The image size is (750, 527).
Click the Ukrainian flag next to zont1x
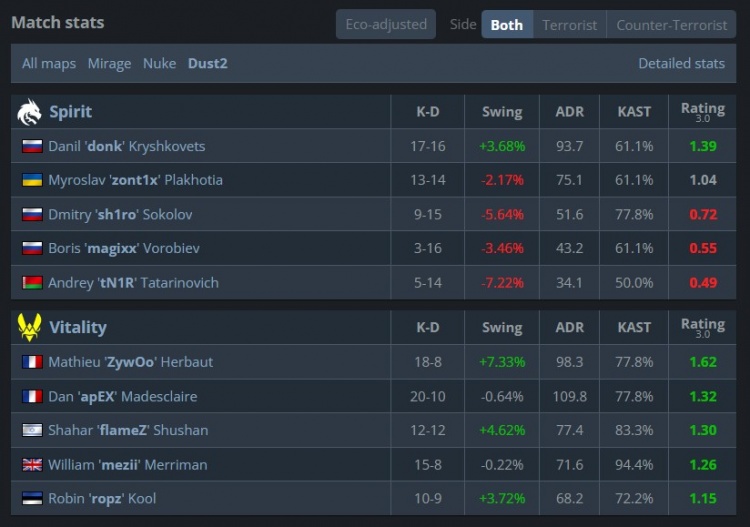pos(32,180)
